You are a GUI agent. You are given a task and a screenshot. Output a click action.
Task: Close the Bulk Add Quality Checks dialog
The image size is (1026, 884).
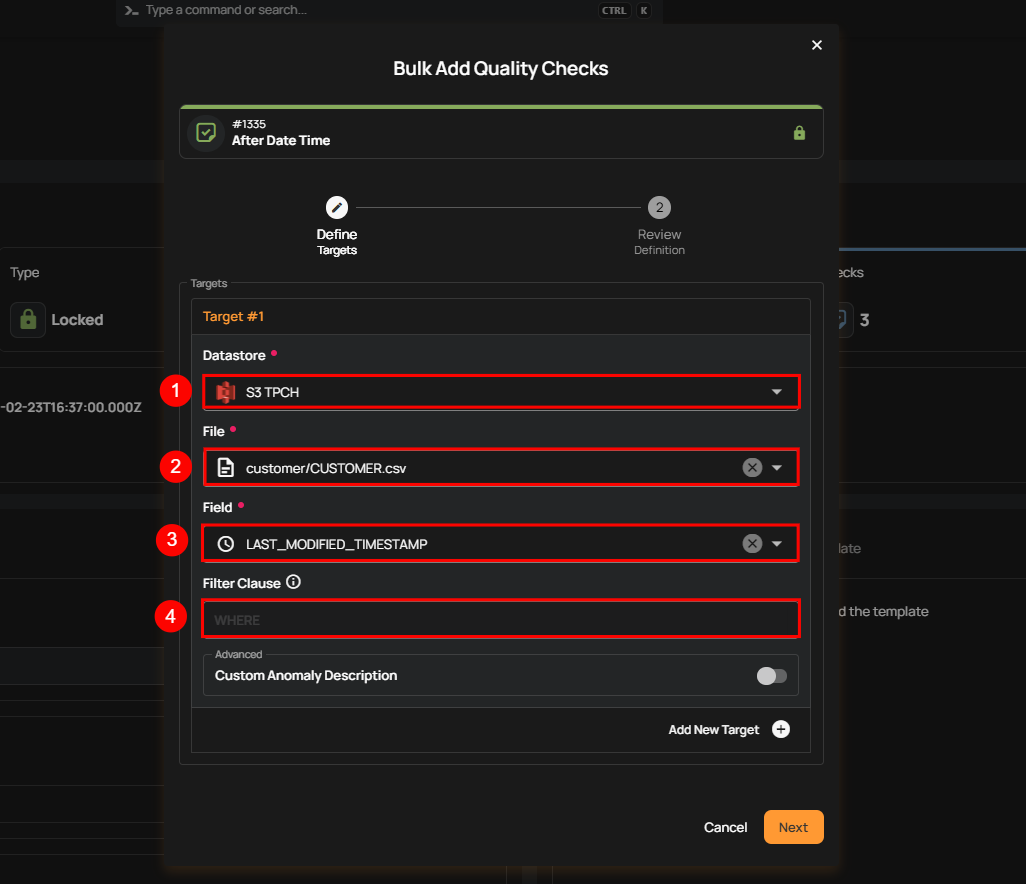point(817,45)
